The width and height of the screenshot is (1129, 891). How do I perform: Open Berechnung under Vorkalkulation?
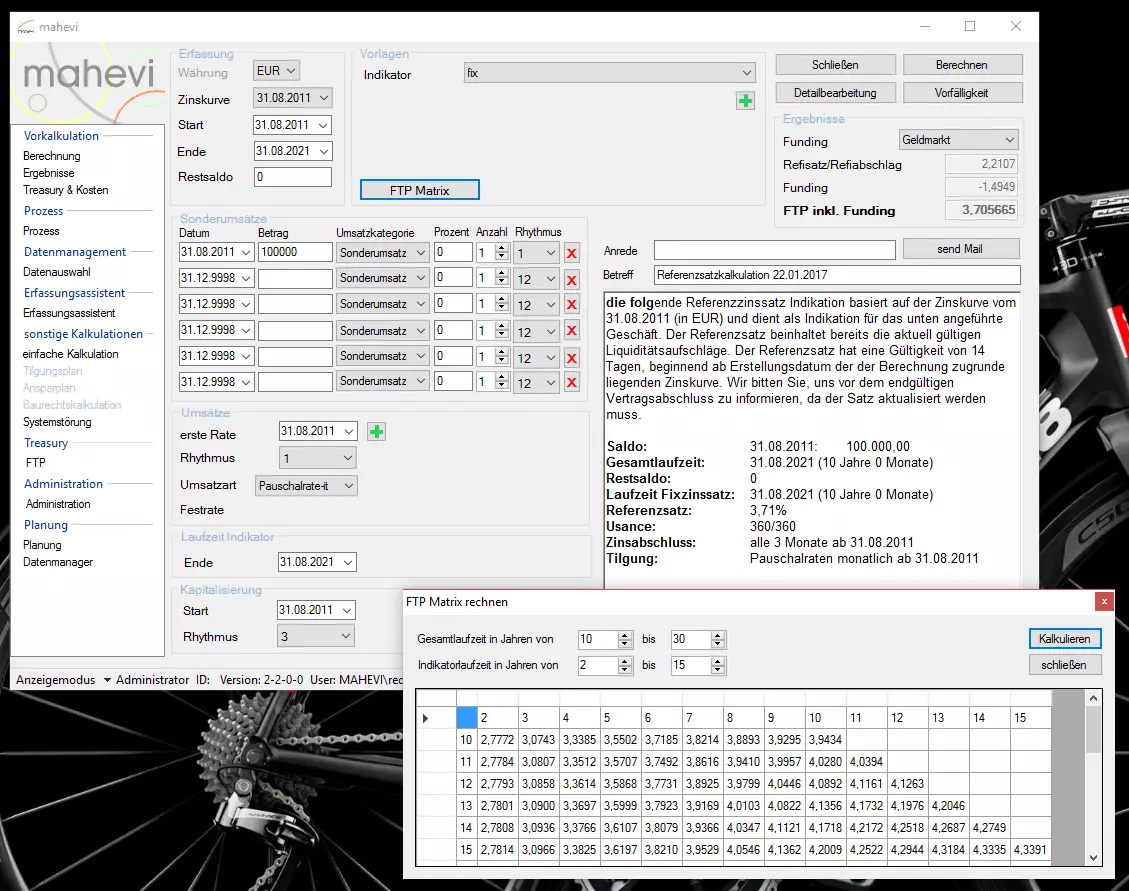52,156
